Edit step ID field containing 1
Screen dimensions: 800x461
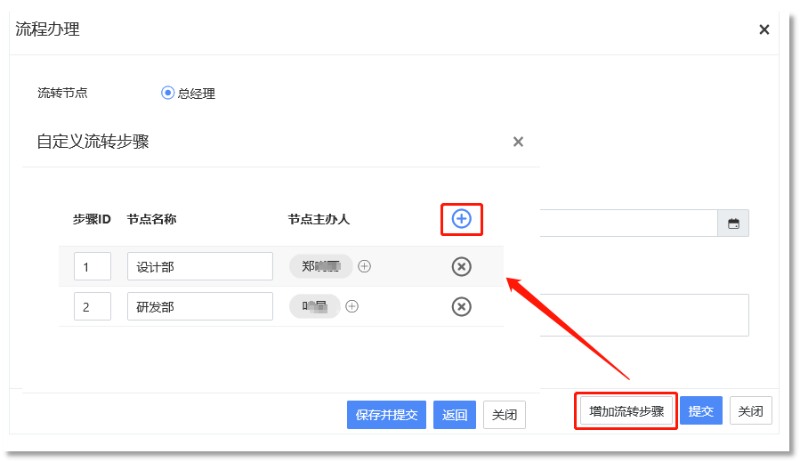tap(92, 266)
